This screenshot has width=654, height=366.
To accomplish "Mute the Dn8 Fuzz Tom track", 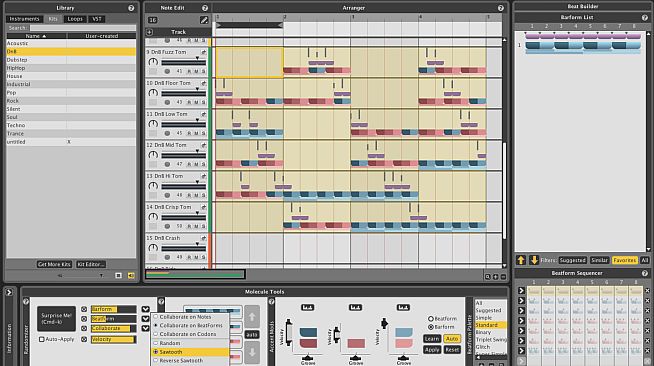I will click(x=196, y=71).
